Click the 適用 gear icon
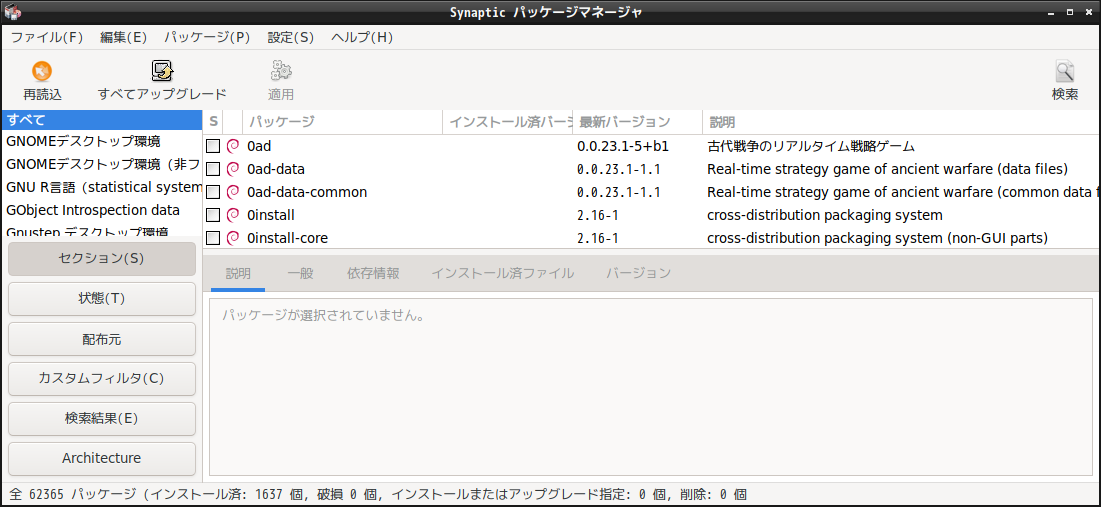The height and width of the screenshot is (507, 1101). (x=281, y=71)
